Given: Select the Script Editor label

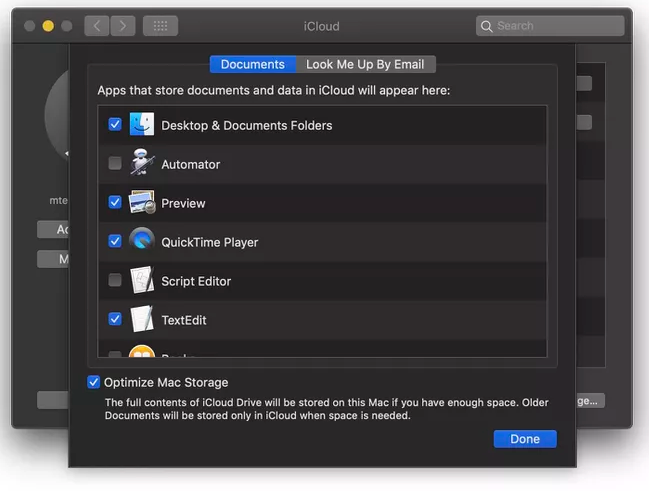Looking at the screenshot, I should click(196, 281).
